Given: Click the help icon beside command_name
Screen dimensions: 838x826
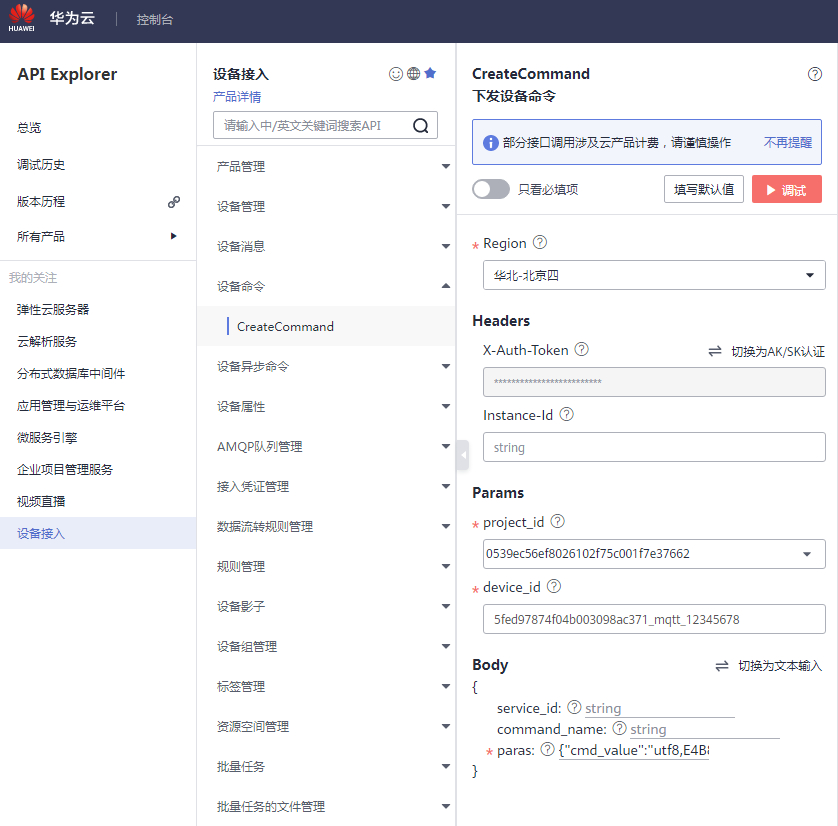Looking at the screenshot, I should coord(619,728).
